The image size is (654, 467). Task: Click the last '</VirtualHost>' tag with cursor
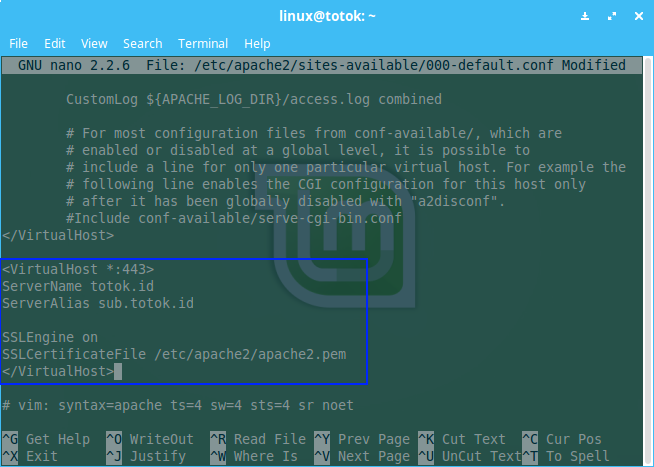pos(58,372)
